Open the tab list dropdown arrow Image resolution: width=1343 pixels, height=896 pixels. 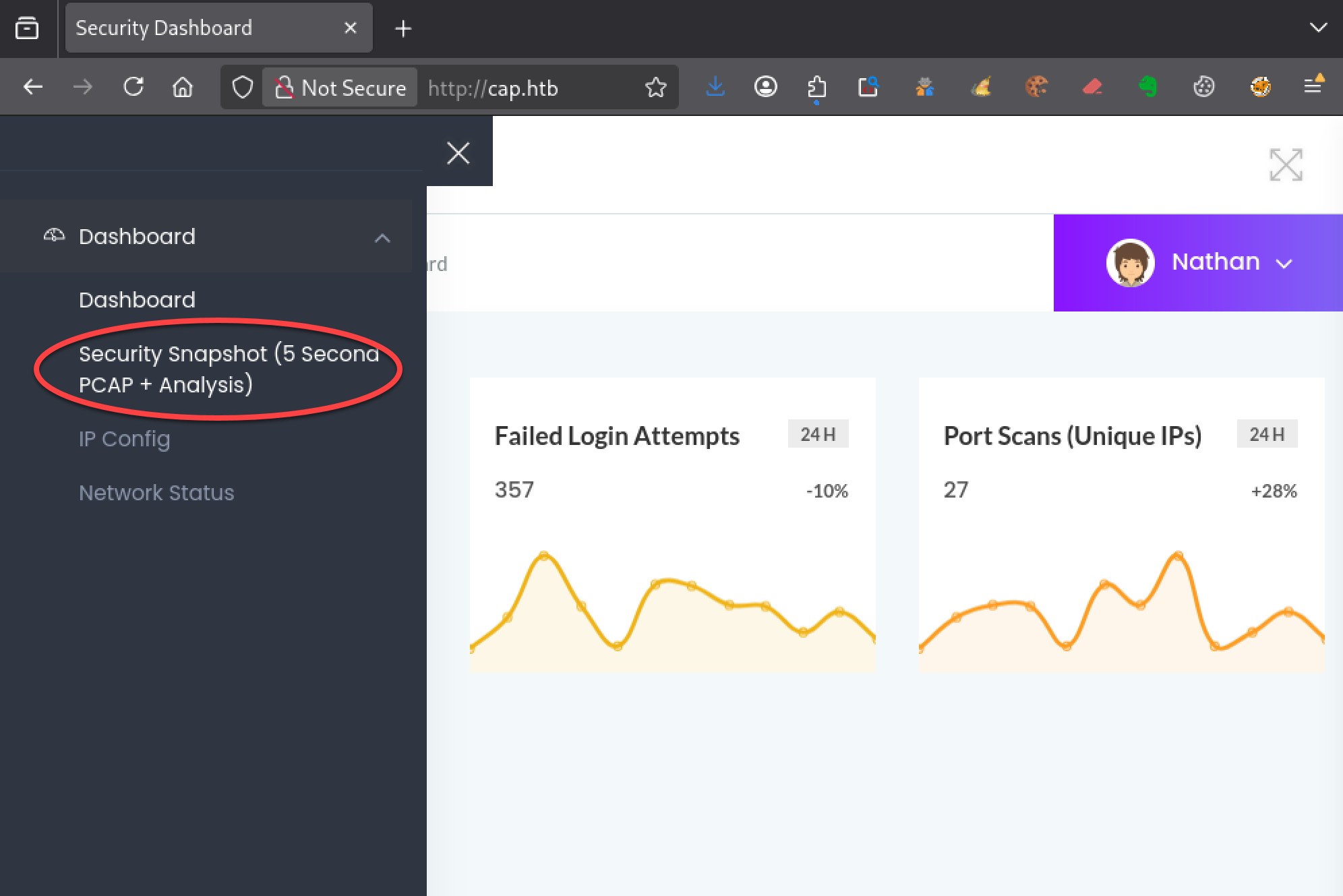(x=1318, y=28)
